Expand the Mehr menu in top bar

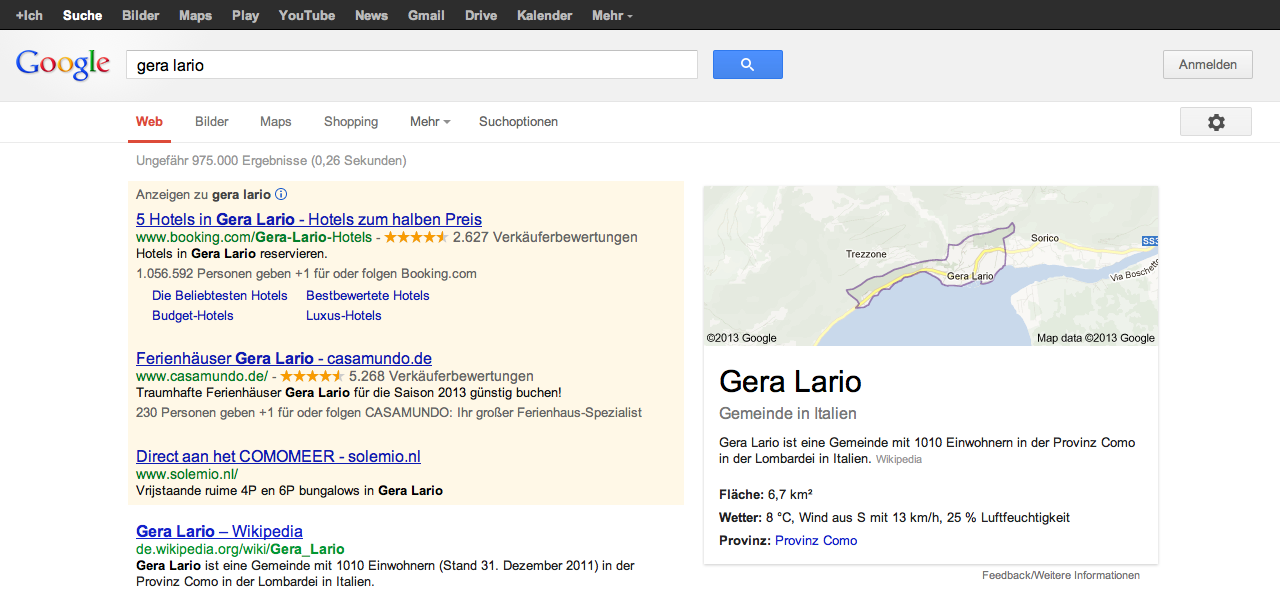tap(612, 15)
